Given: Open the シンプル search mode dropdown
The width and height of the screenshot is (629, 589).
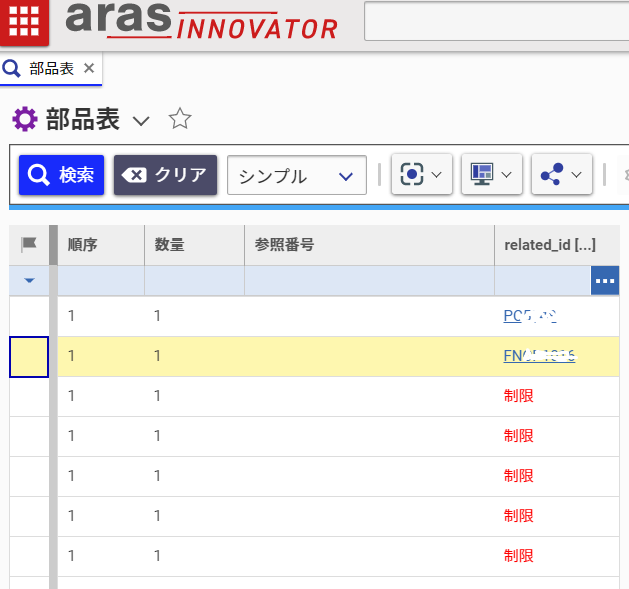Looking at the screenshot, I should (x=296, y=175).
